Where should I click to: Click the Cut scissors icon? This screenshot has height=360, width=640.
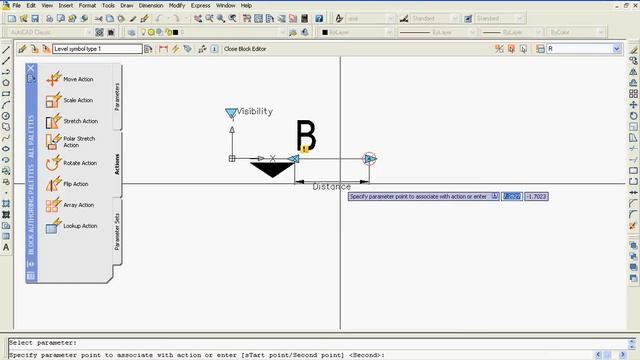pos(98,18)
